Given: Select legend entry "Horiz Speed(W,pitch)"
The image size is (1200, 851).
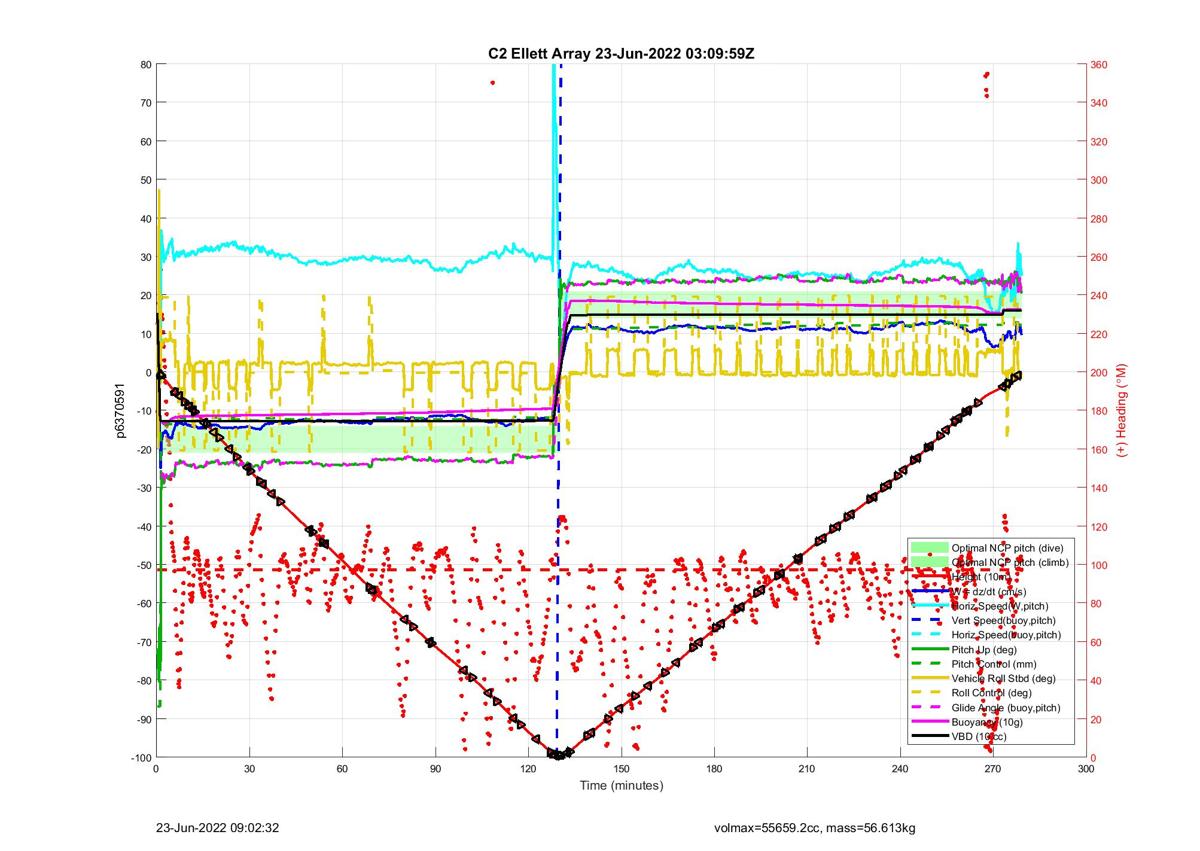Looking at the screenshot, I should point(1001,606).
